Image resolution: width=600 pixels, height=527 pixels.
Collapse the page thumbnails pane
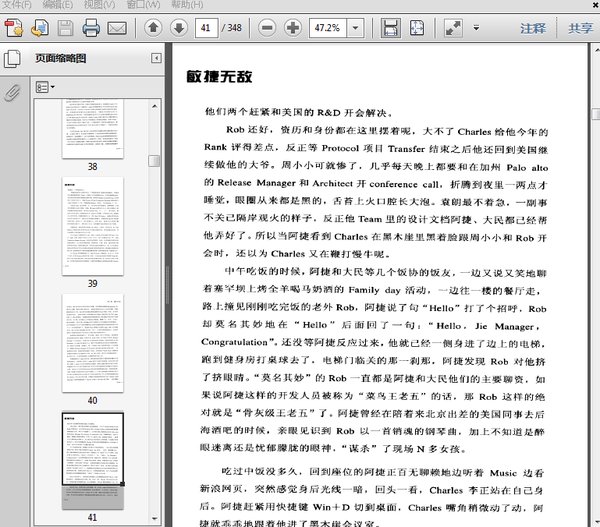155,58
